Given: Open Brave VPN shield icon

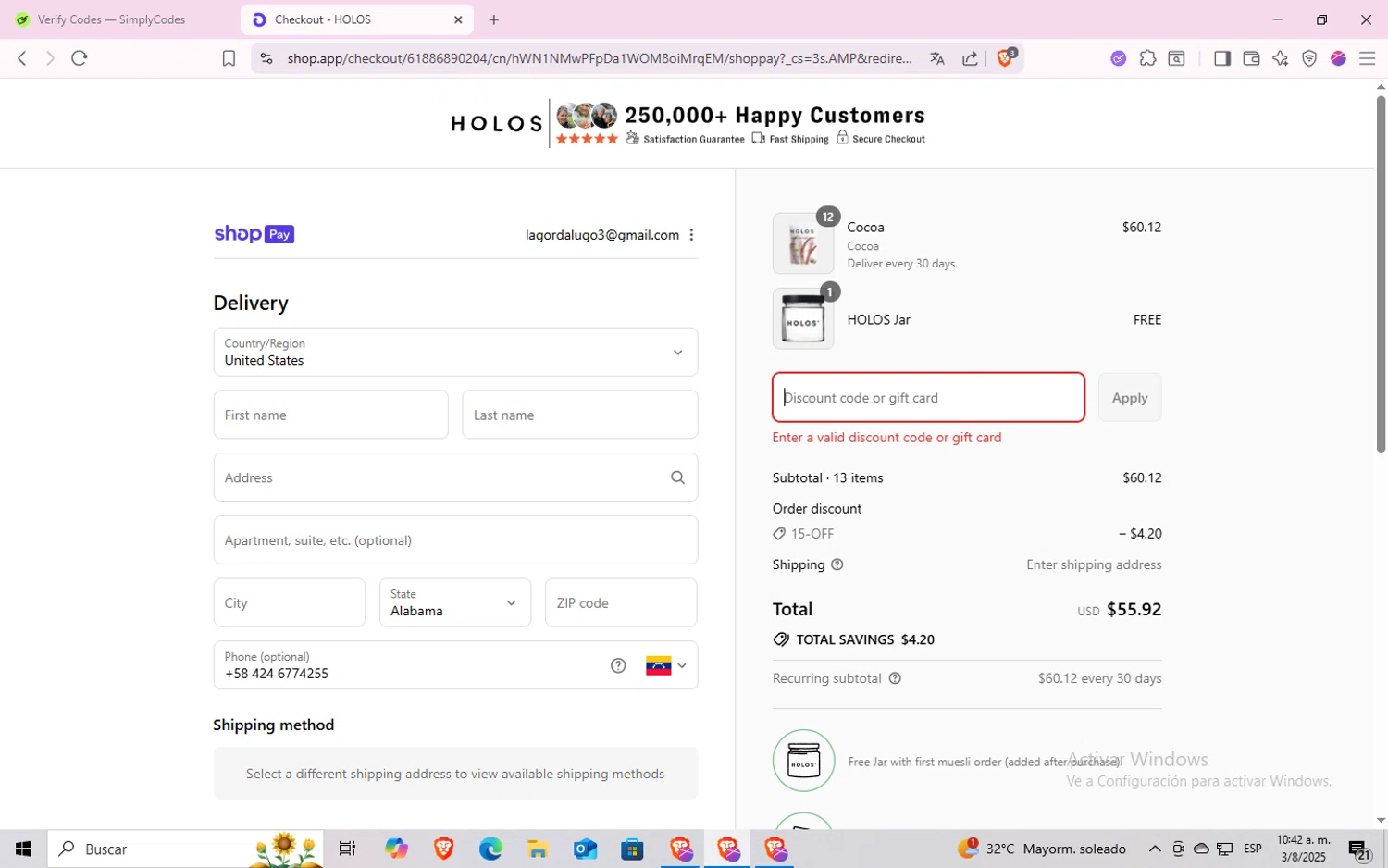Looking at the screenshot, I should [x=1309, y=58].
